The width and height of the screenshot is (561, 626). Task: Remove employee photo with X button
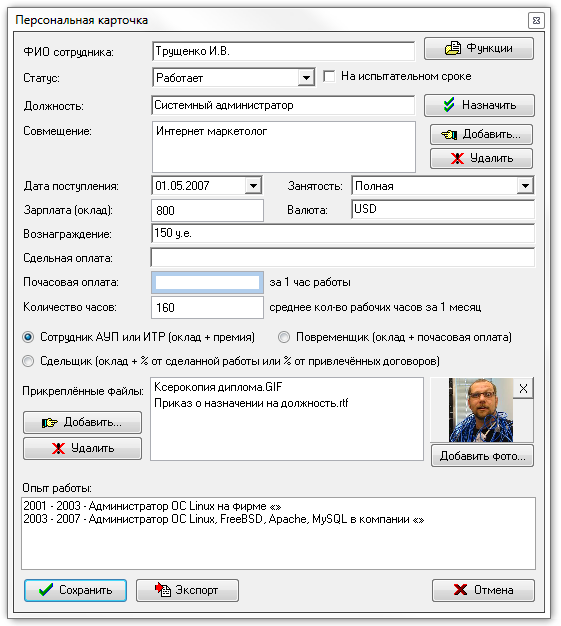523,388
